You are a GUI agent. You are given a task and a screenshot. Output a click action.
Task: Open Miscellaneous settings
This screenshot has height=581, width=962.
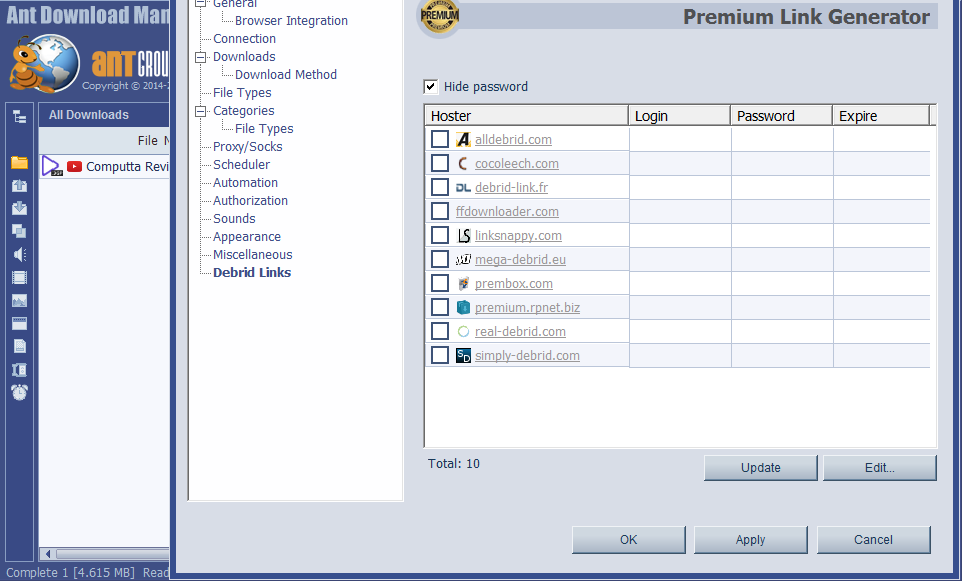253,255
